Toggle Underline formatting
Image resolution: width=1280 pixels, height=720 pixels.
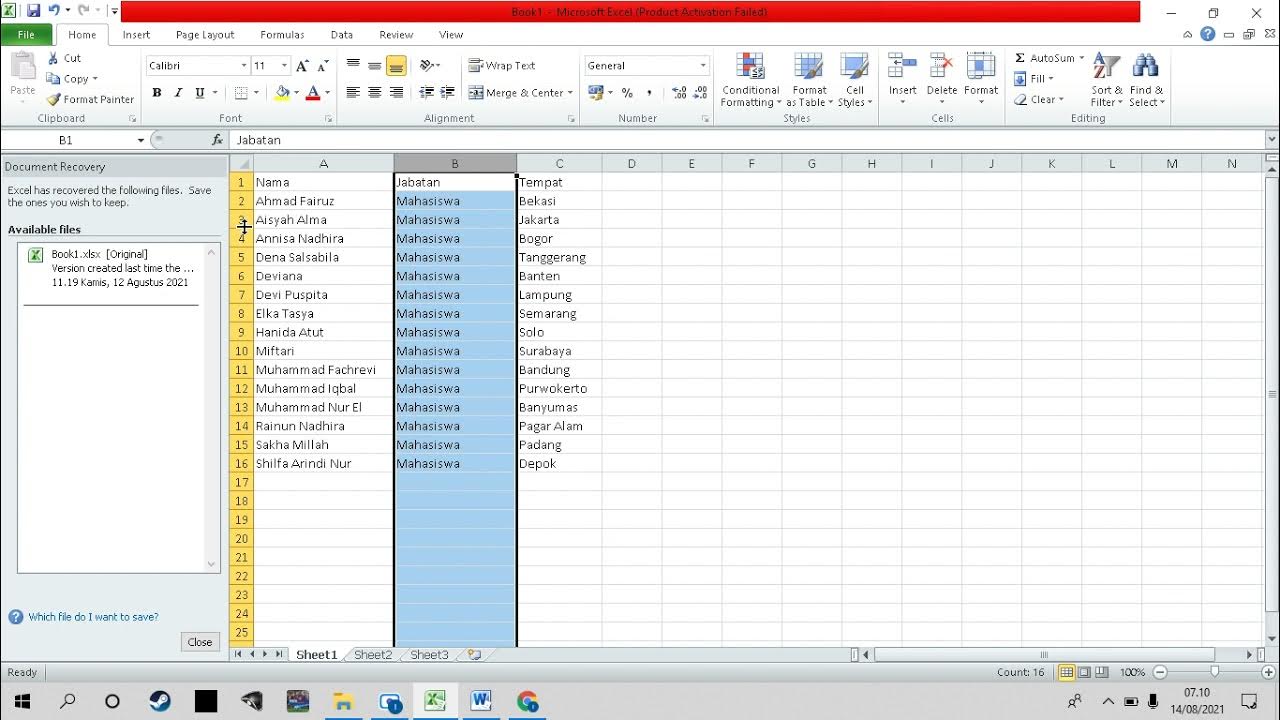pos(200,93)
